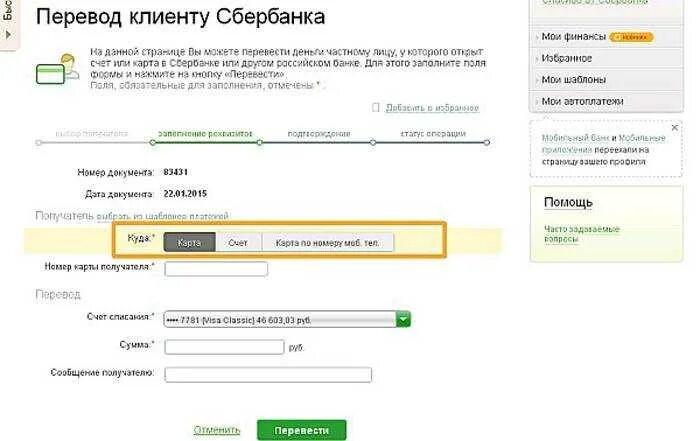Open 'Мои финансы' sidebar item

pos(573,37)
